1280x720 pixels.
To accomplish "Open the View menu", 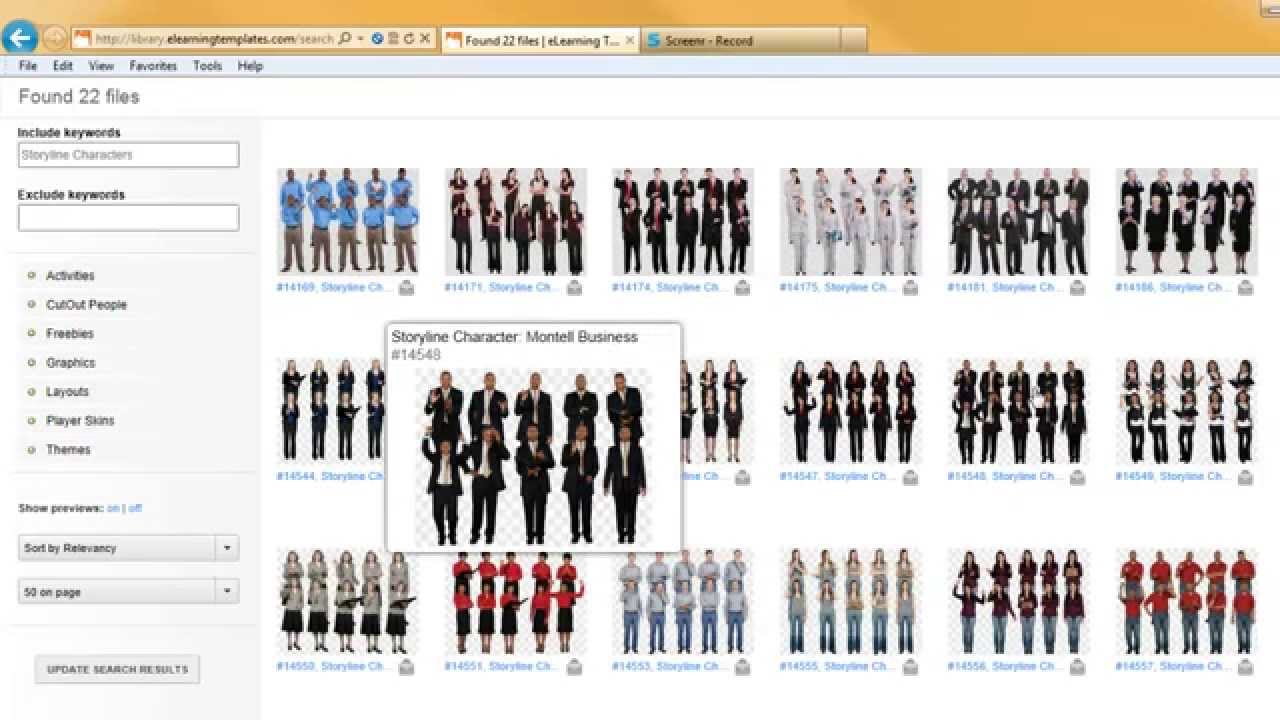I will [101, 66].
